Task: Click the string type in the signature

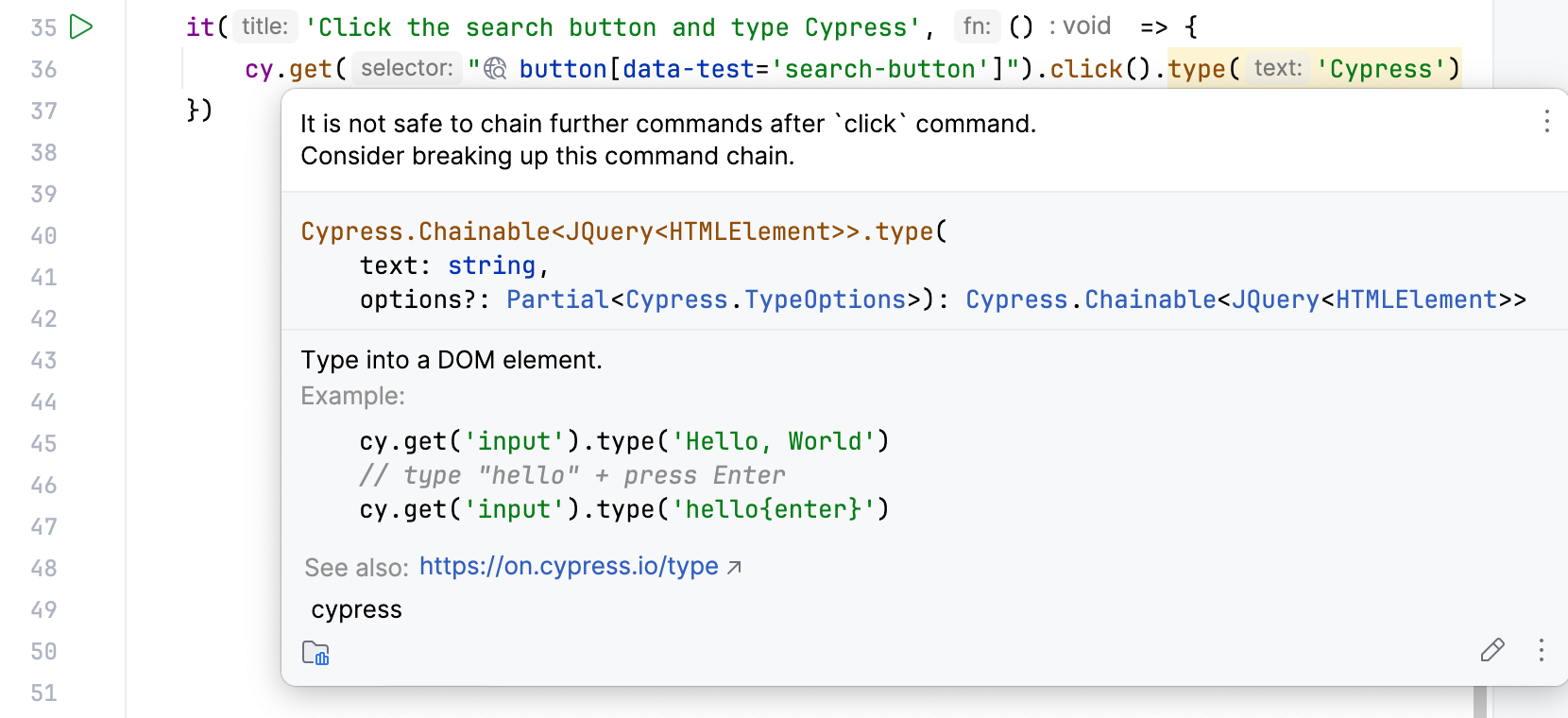Action: [491, 265]
